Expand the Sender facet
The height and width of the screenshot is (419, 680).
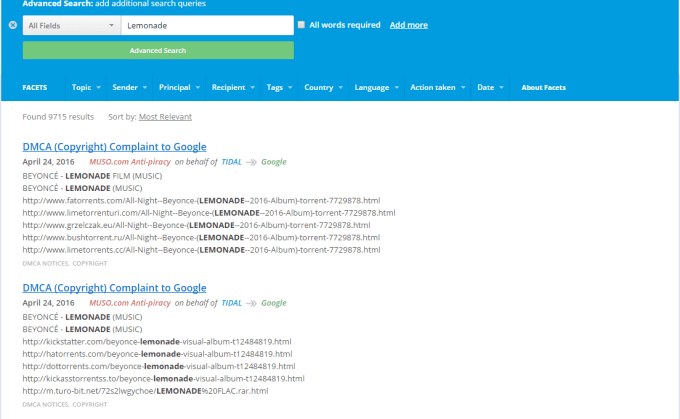129,87
